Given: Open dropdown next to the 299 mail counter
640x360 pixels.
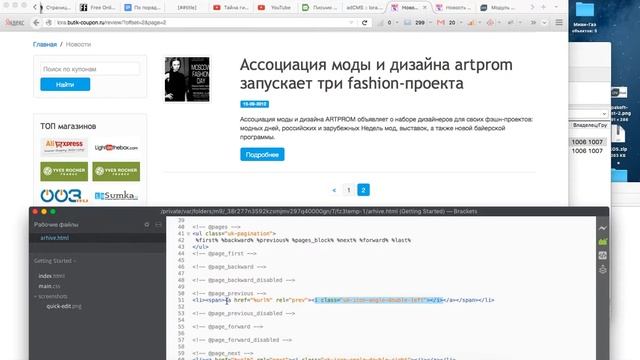Looking at the screenshot, I should pos(430,22).
